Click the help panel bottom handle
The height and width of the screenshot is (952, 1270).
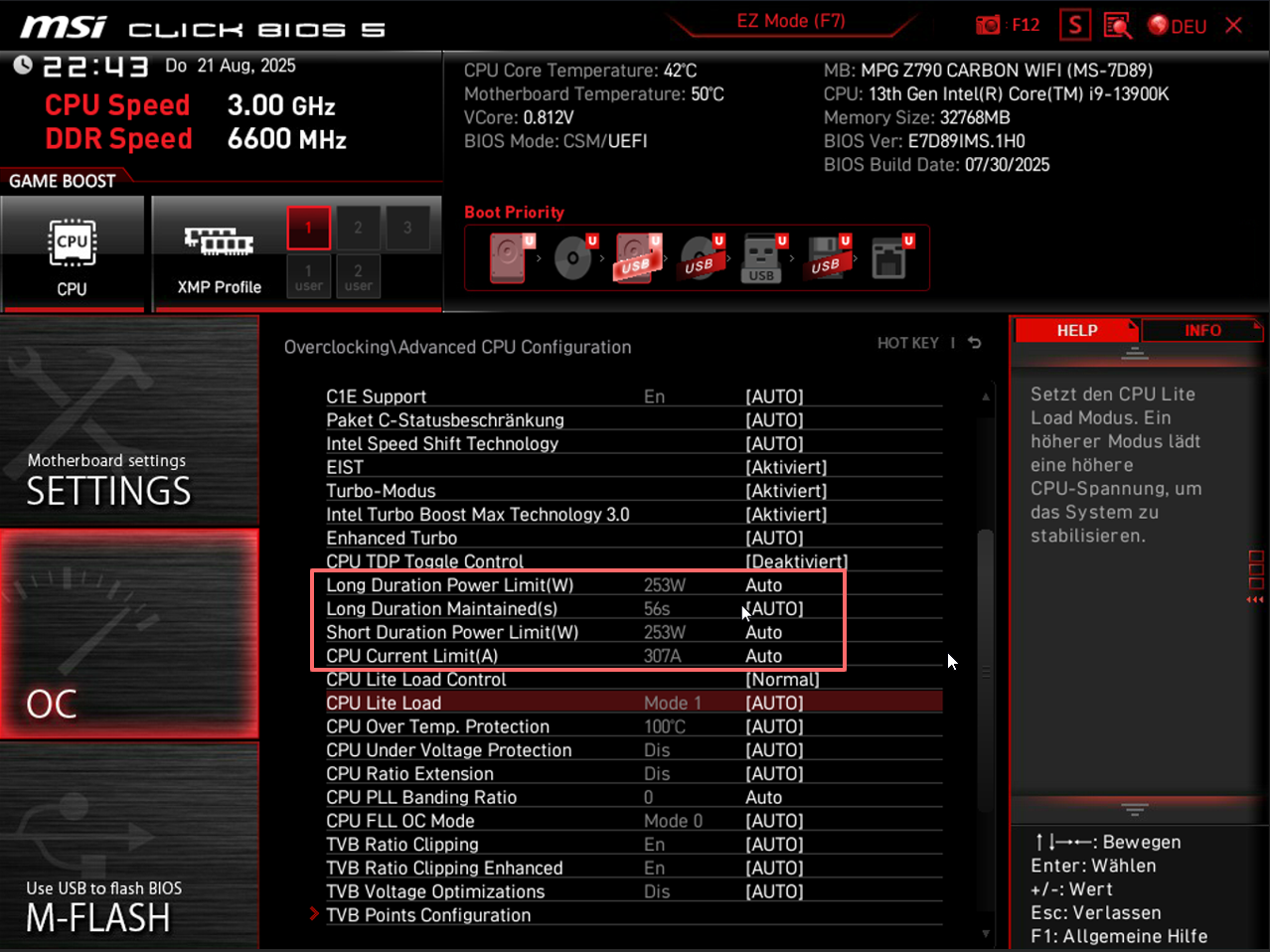[1135, 809]
